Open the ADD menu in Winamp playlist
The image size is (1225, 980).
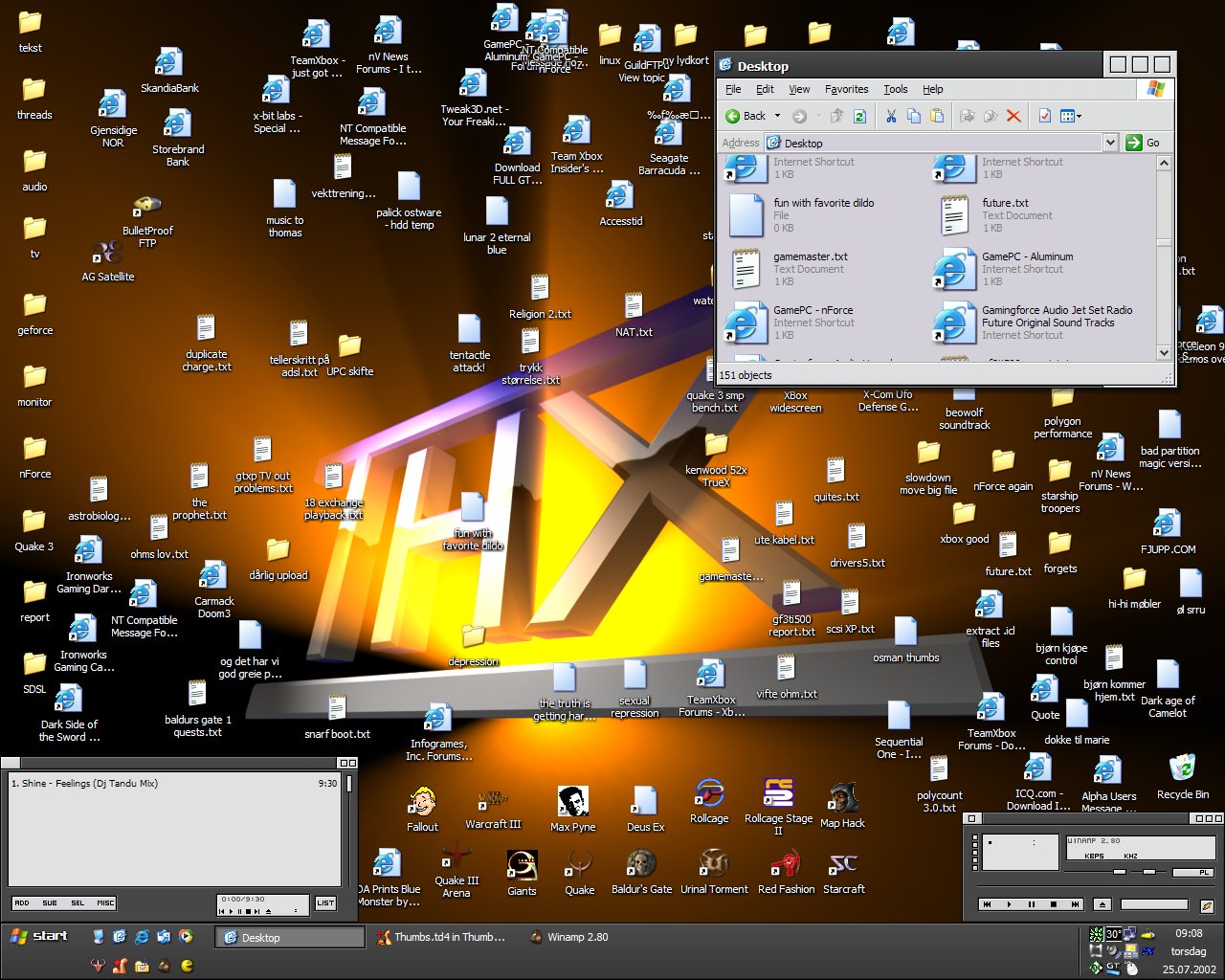point(22,902)
